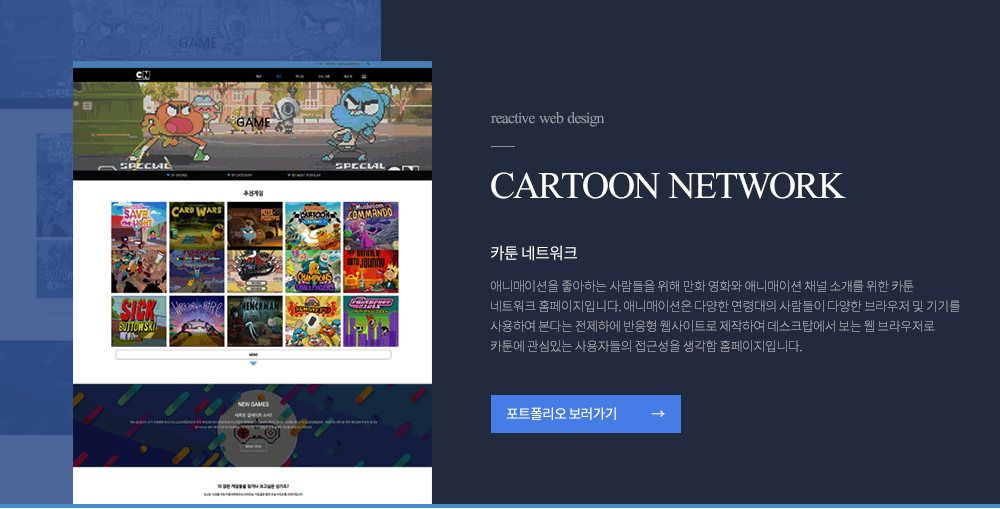Click the 카툰 네트워크 Korean heading
Image resolution: width=1000 pixels, height=509 pixels.
pos(534,253)
